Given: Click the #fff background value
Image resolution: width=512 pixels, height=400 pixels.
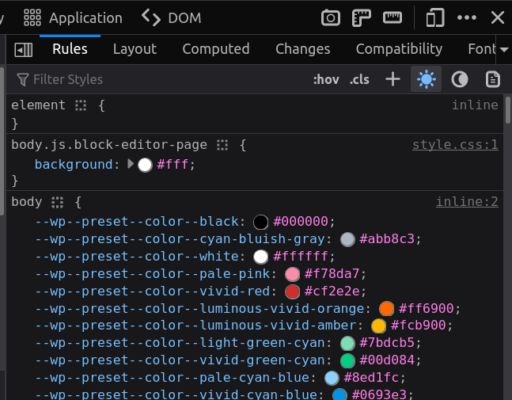Looking at the screenshot, I should click(173, 164).
